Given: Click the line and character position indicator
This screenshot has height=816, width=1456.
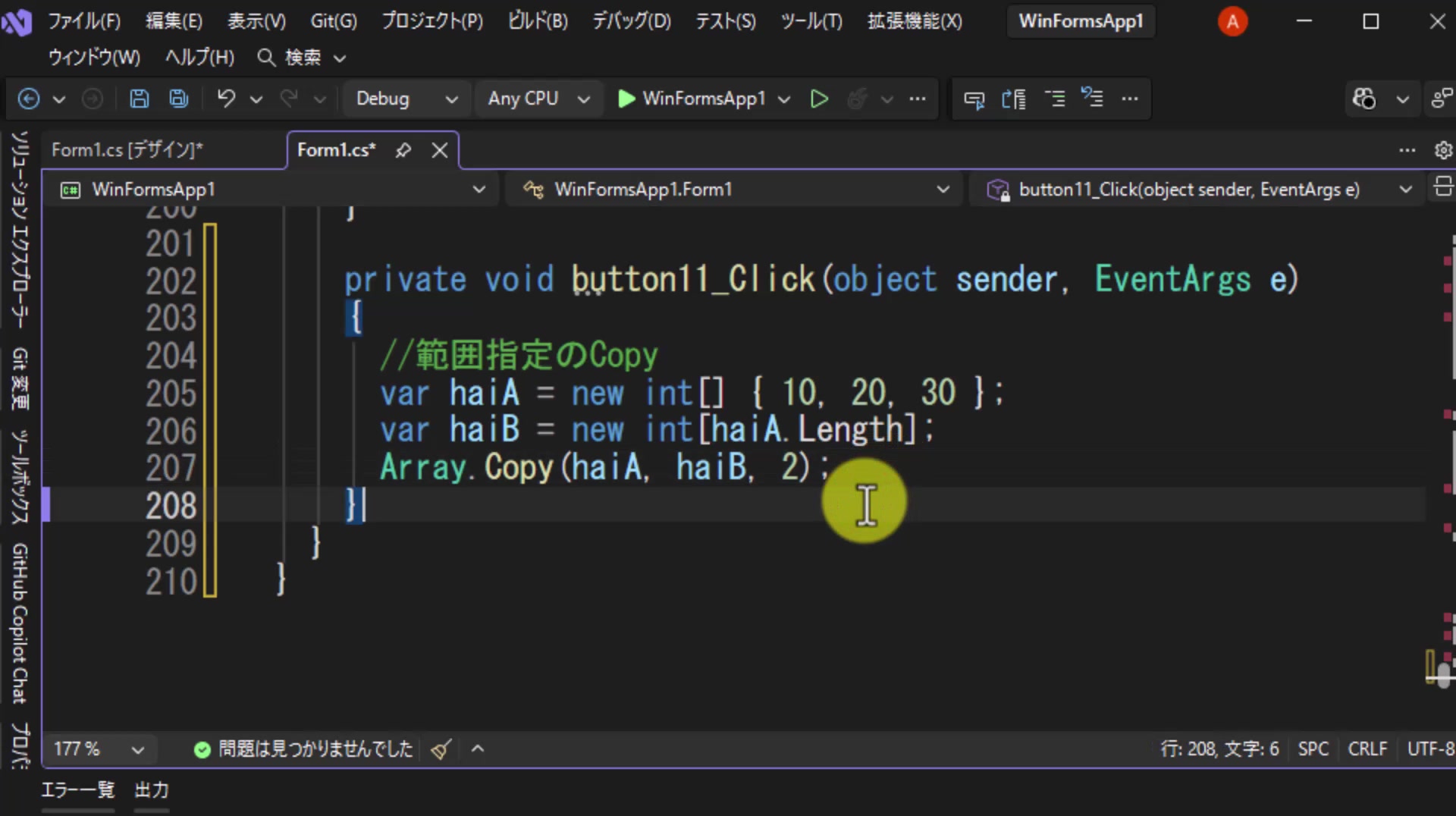Looking at the screenshot, I should pos(1219,749).
